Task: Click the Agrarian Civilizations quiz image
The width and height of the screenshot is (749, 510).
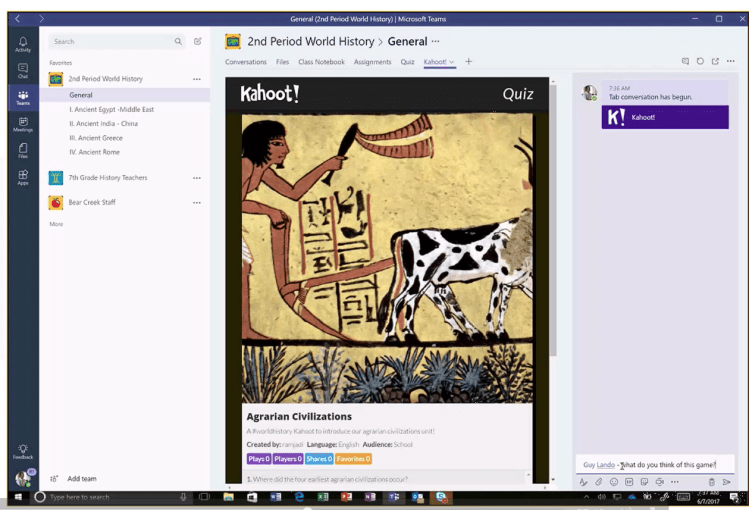Action: (387, 258)
